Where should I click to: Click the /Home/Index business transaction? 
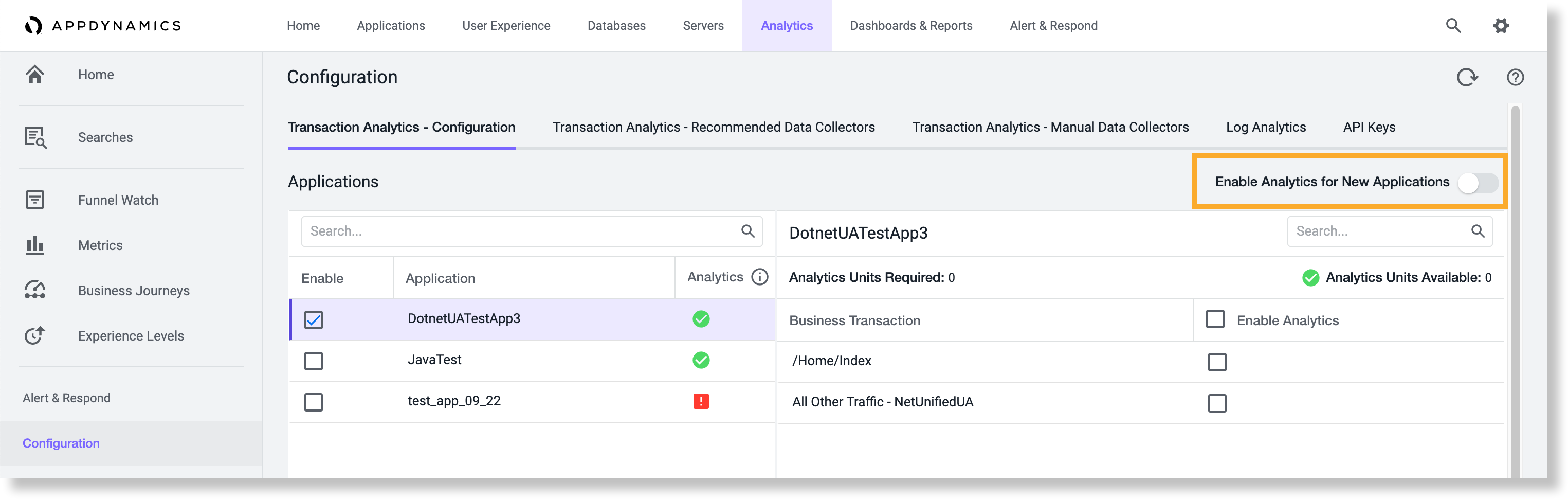click(x=831, y=361)
